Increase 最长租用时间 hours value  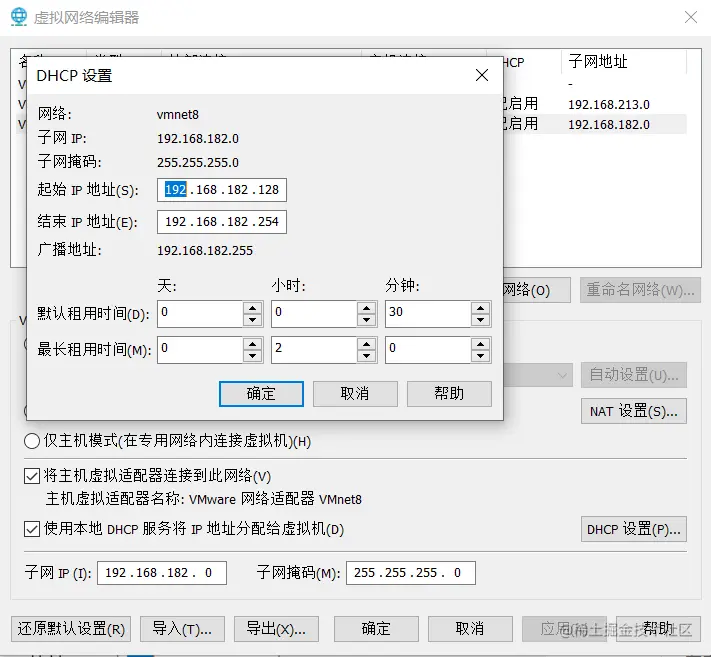tap(366, 344)
